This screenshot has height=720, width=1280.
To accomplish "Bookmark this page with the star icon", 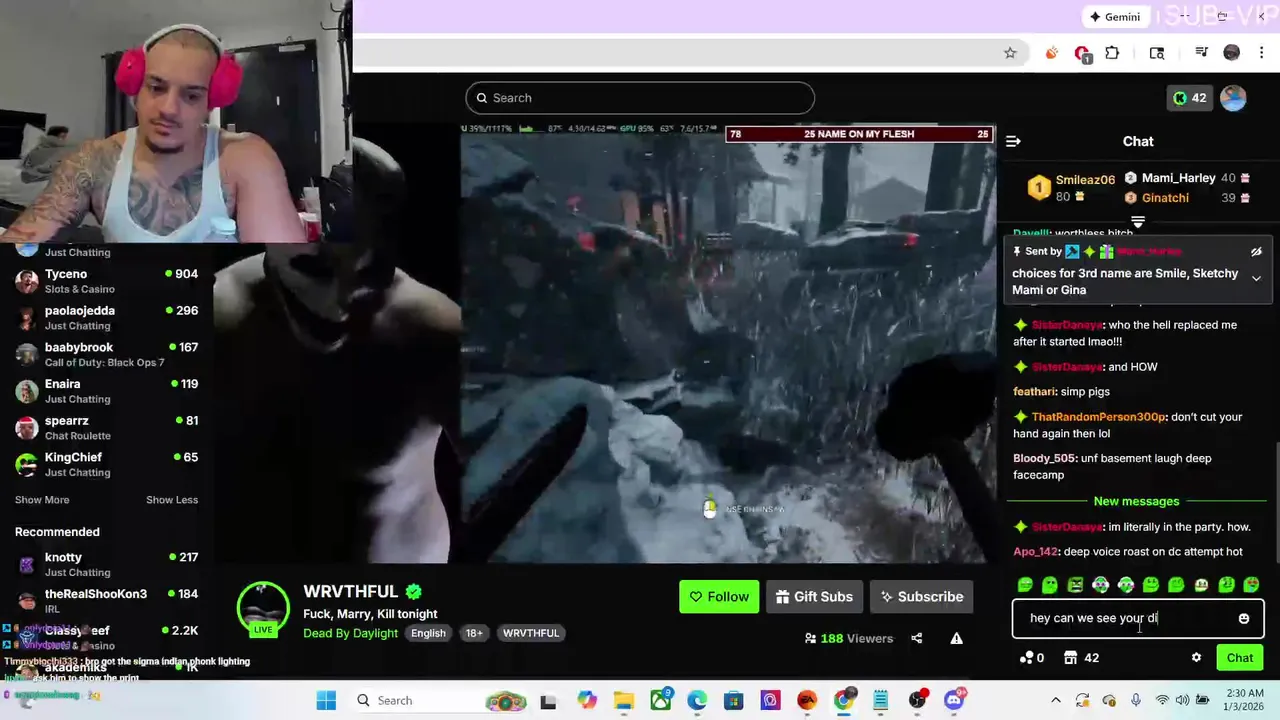I will 1010,53.
